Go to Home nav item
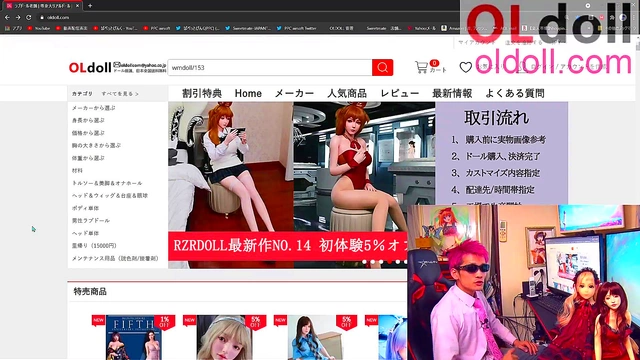 click(x=248, y=93)
